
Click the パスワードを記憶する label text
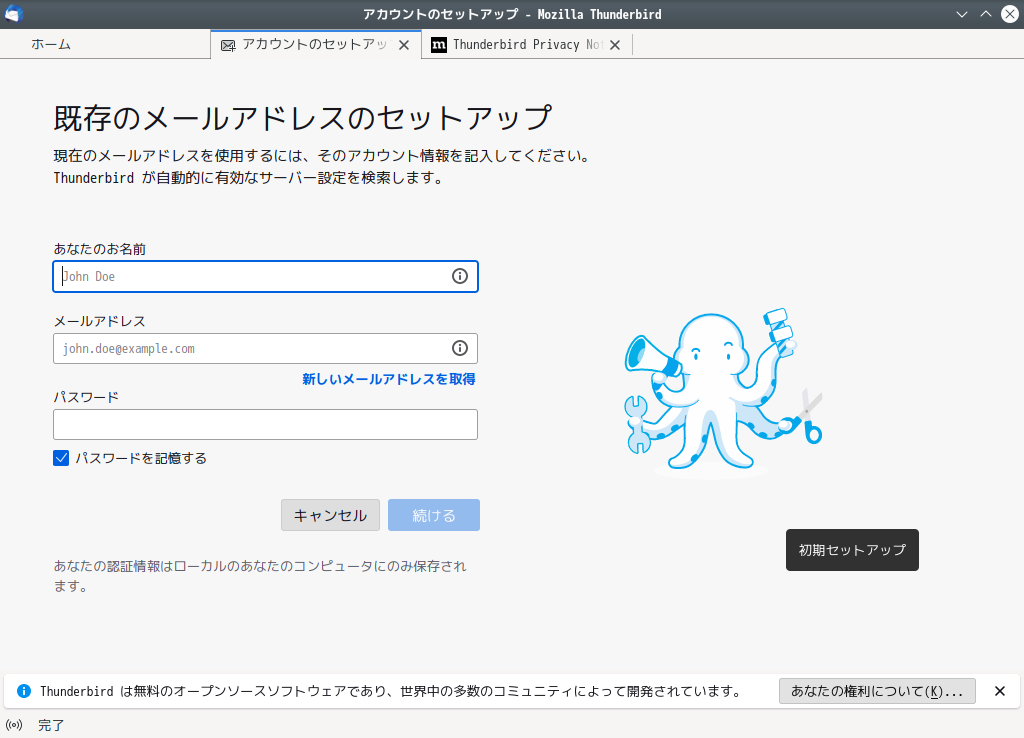tap(141, 458)
